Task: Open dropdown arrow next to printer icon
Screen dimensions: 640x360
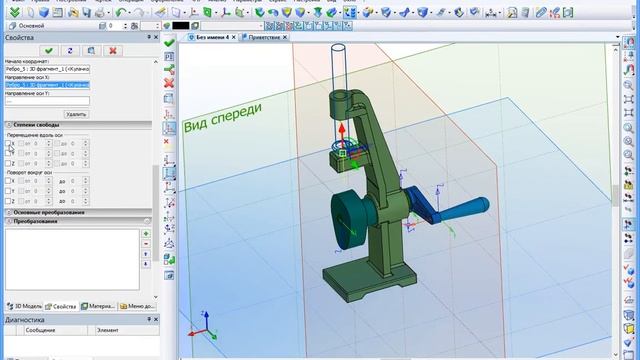Action: [108, 13]
